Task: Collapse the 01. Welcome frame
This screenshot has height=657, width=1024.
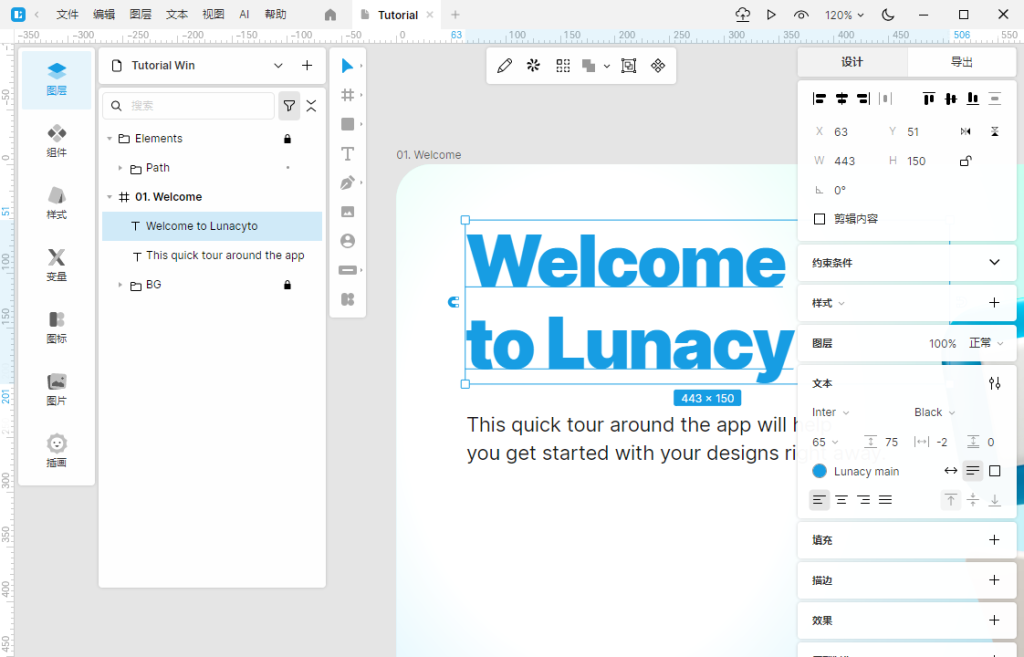Action: coord(110,197)
